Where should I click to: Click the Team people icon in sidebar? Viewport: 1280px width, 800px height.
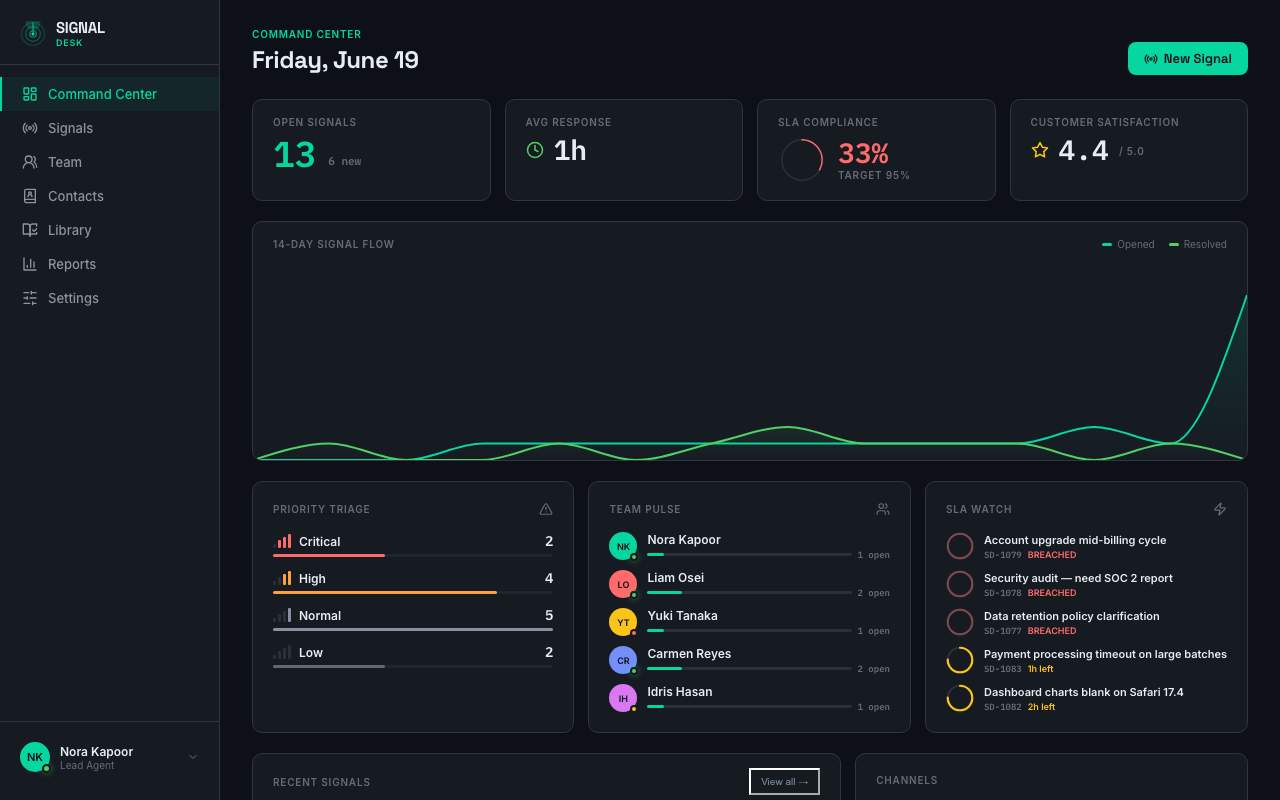click(x=30, y=162)
